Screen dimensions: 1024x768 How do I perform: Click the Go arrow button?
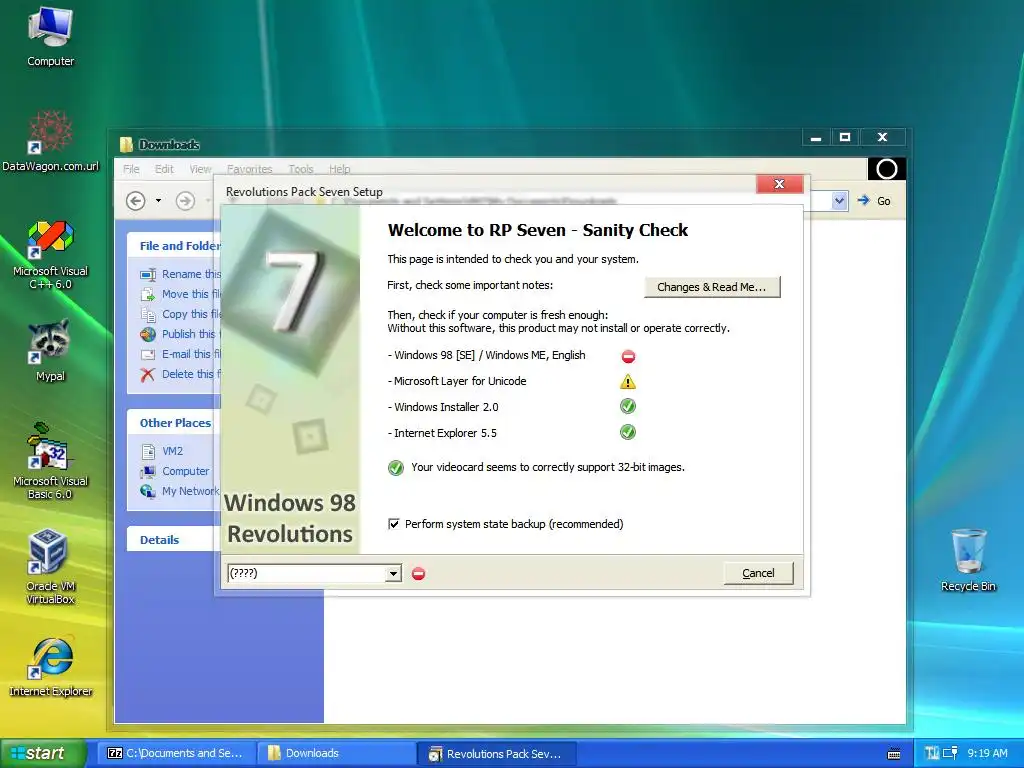click(874, 200)
